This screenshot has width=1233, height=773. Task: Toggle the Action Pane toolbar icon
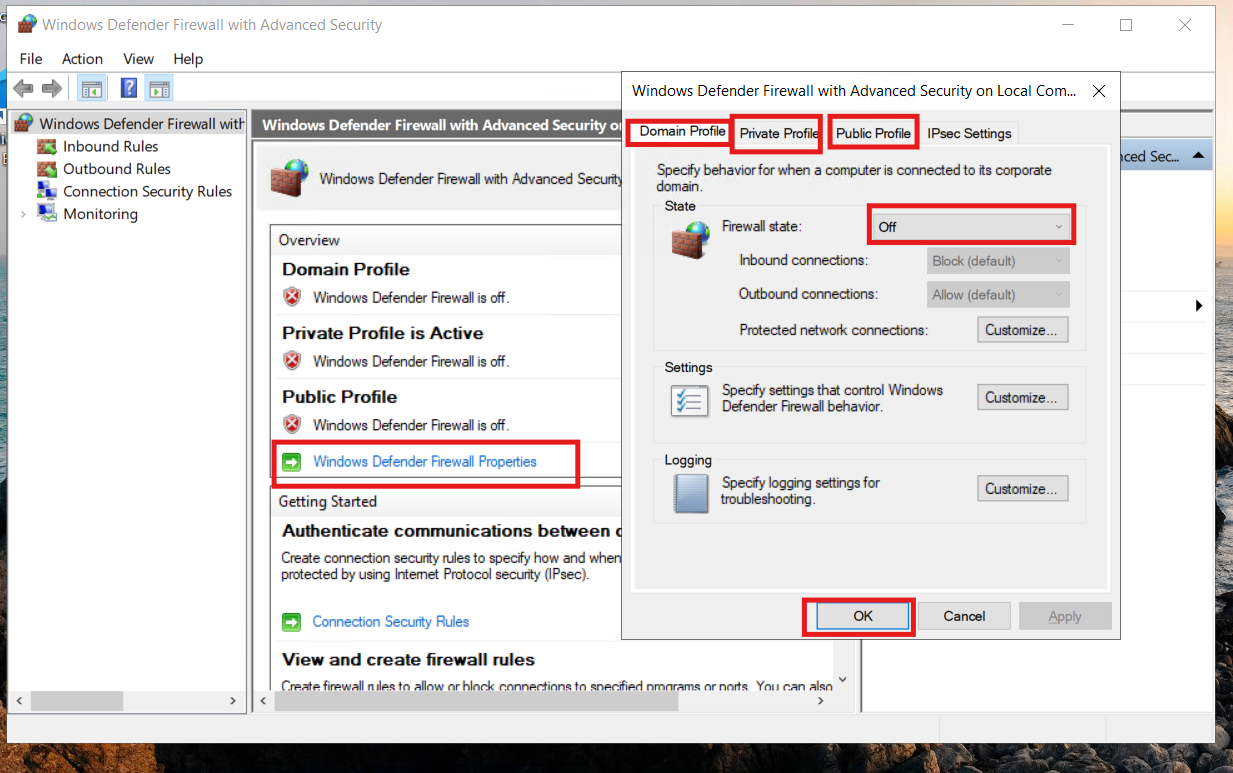click(x=158, y=89)
